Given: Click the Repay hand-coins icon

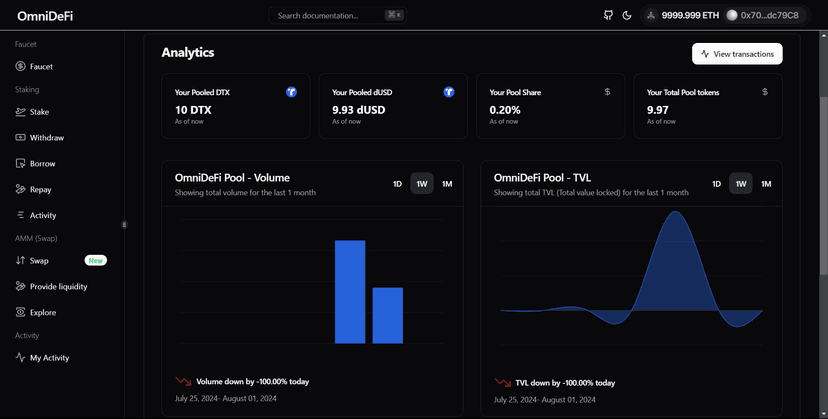Looking at the screenshot, I should [20, 189].
